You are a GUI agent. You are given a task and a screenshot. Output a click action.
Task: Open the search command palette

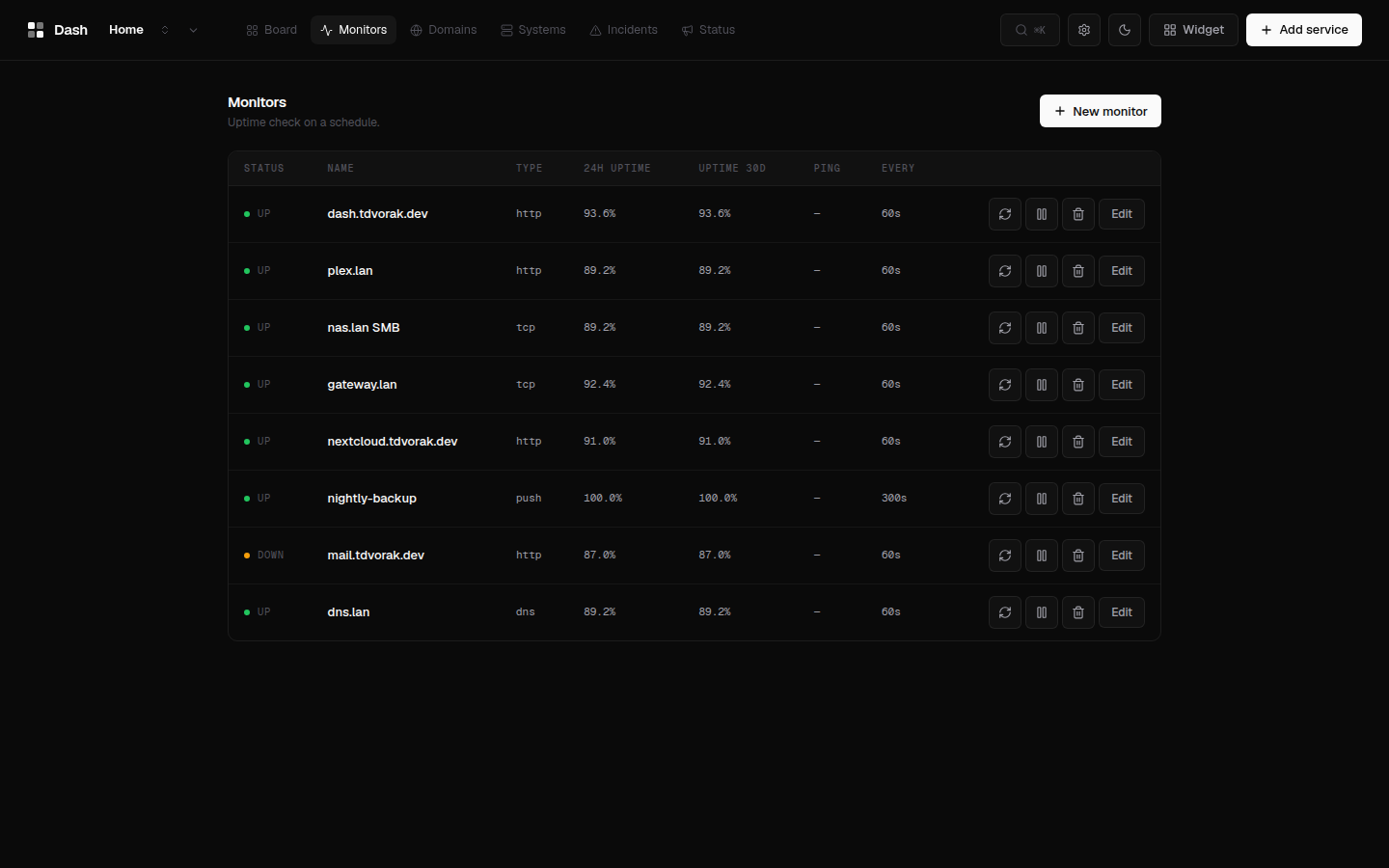[1030, 30]
